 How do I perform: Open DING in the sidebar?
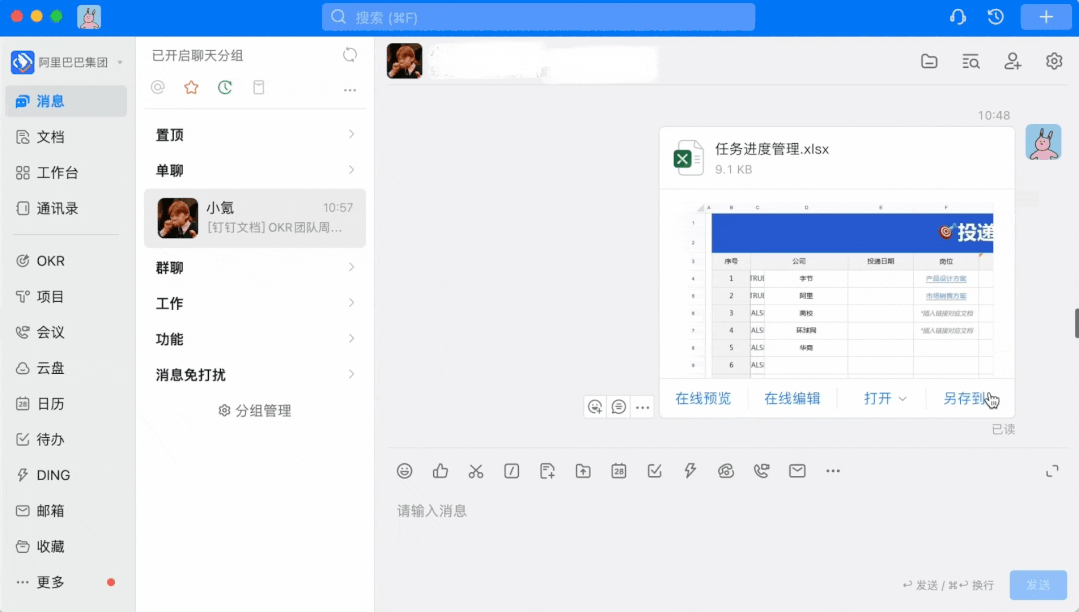click(66, 475)
